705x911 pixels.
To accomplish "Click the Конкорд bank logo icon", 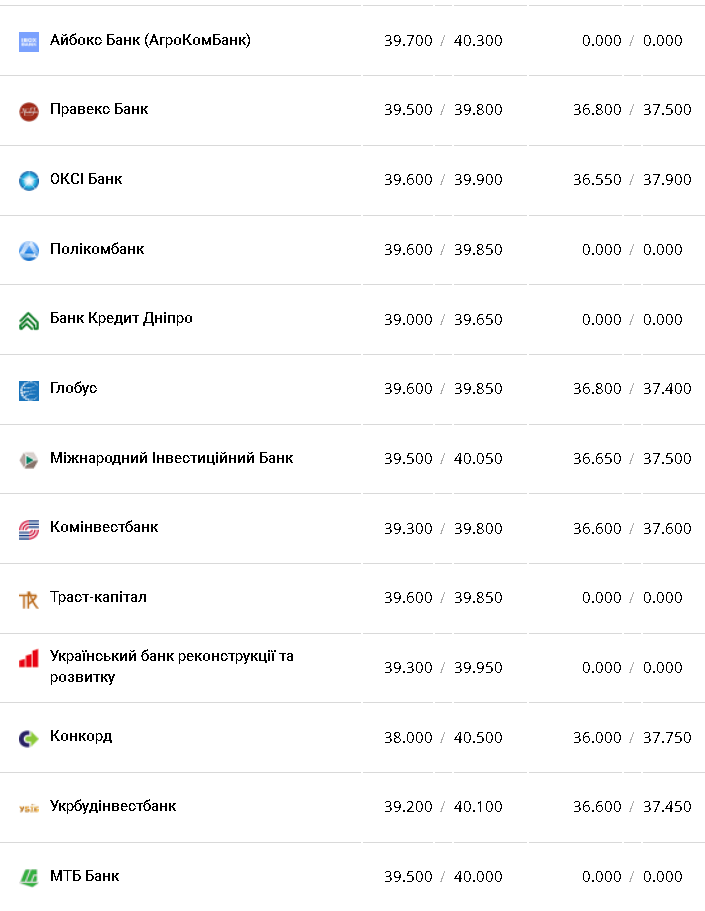I will click(28, 739).
